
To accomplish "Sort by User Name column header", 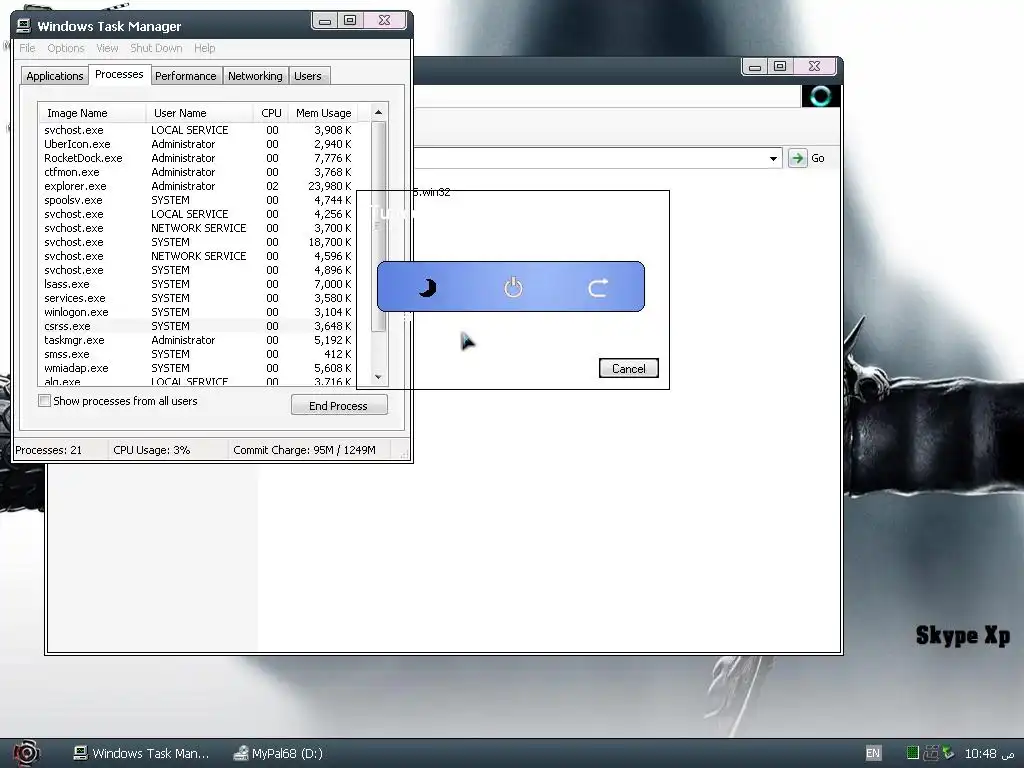I will [200, 113].
